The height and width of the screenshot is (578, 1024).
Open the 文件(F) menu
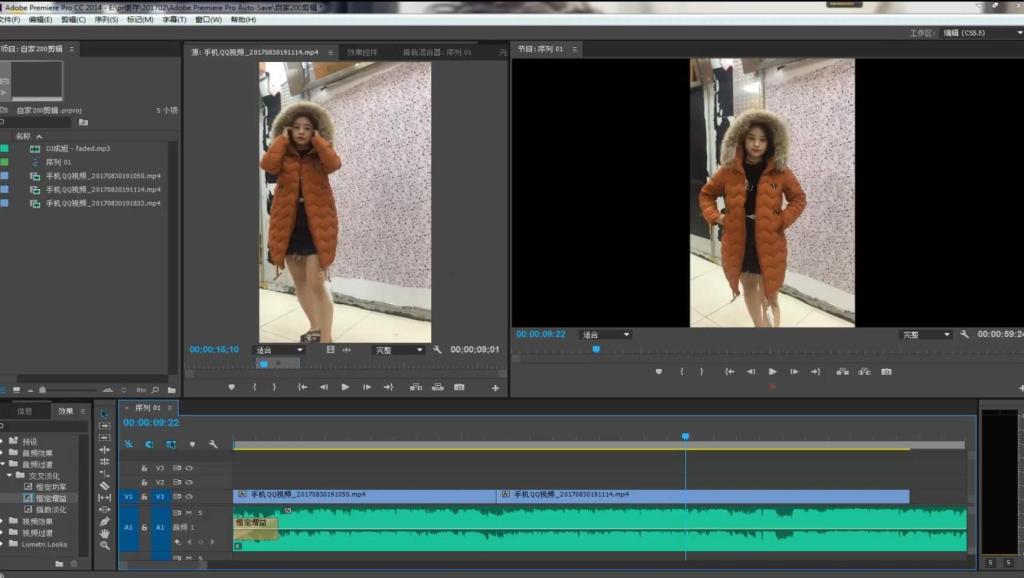pyautogui.click(x=10, y=20)
